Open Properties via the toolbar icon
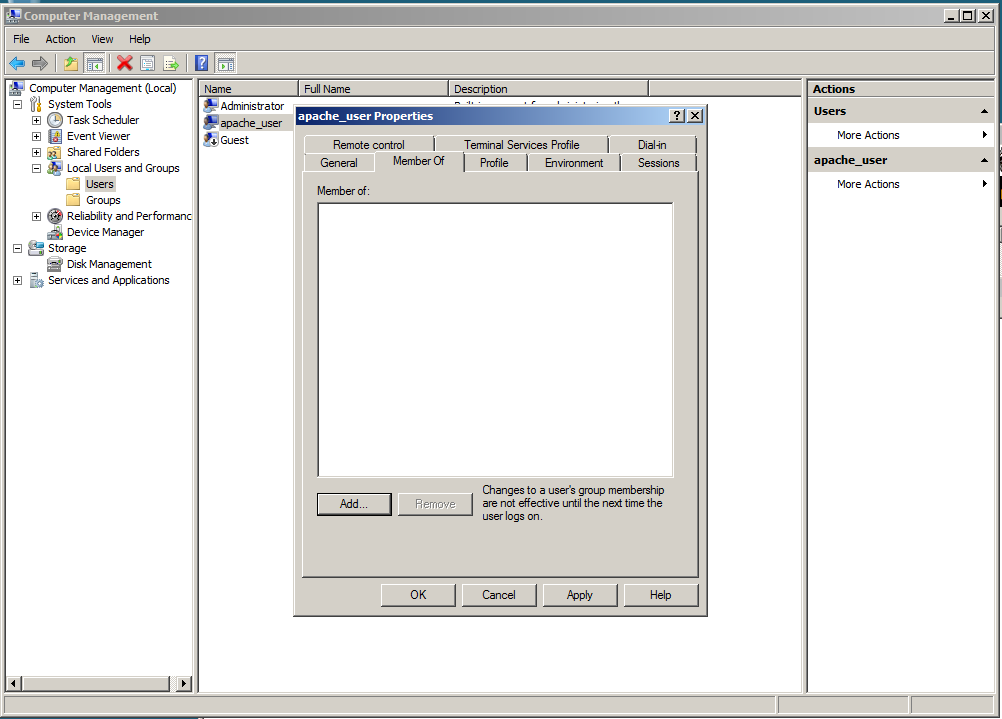This screenshot has width=1002, height=719. click(148, 63)
